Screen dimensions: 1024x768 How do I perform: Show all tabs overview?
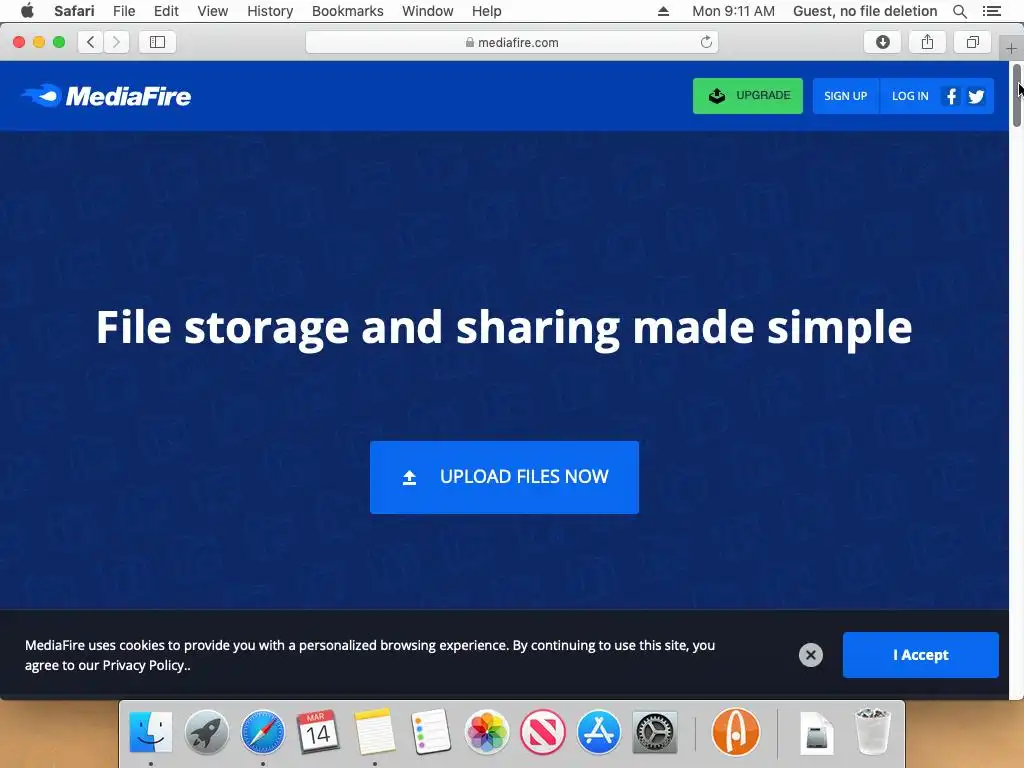(x=972, y=42)
